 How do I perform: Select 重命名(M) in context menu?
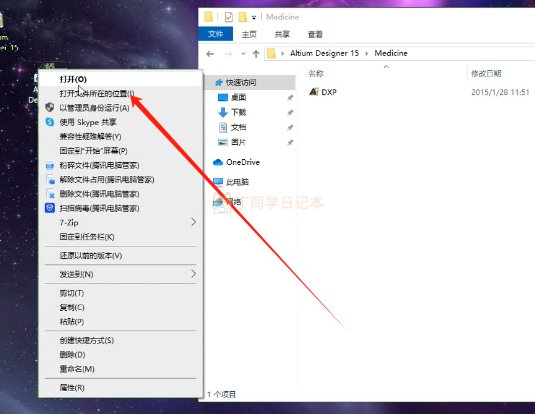point(120,369)
